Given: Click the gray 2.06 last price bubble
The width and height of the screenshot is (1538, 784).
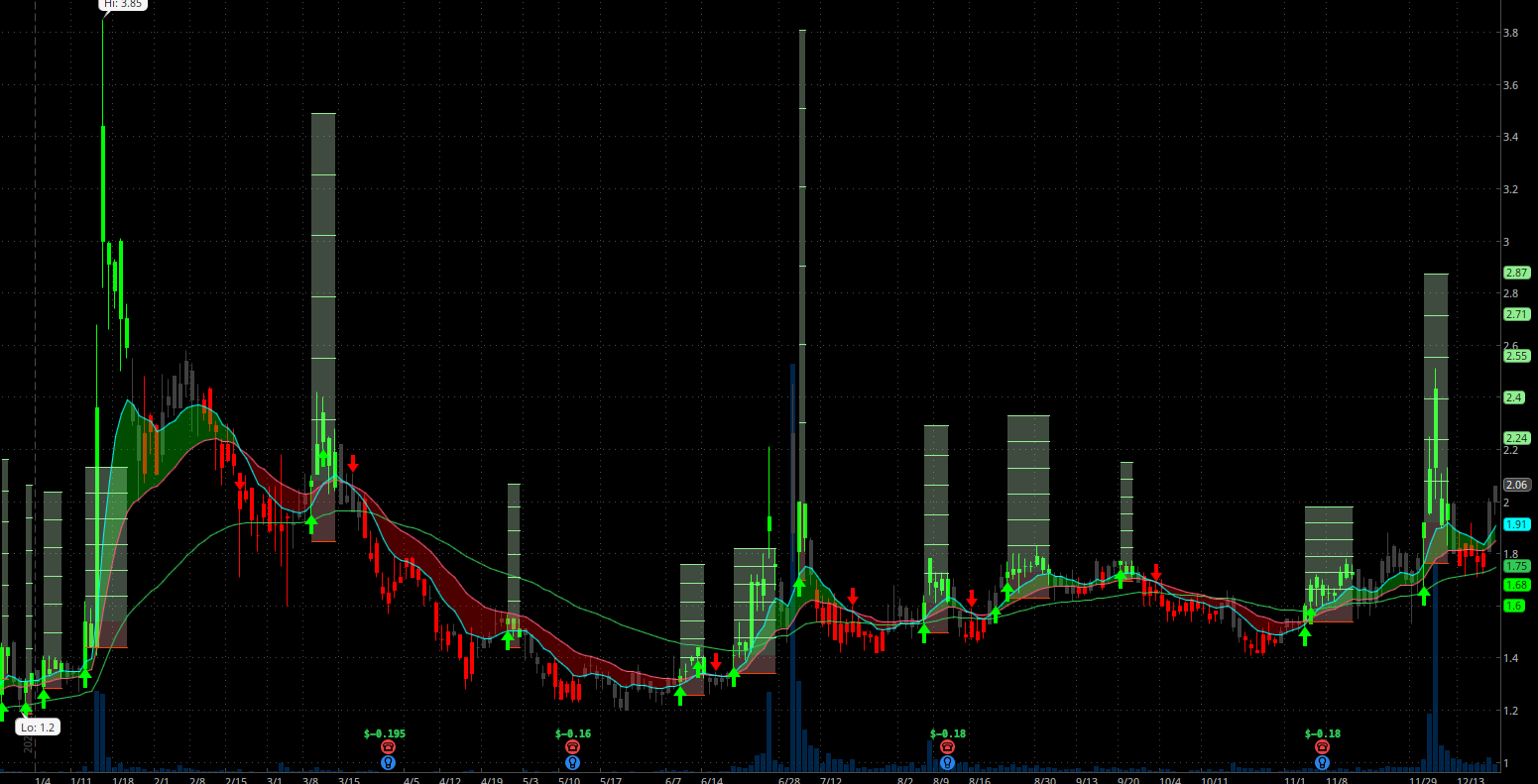Looking at the screenshot, I should pos(1517,485).
